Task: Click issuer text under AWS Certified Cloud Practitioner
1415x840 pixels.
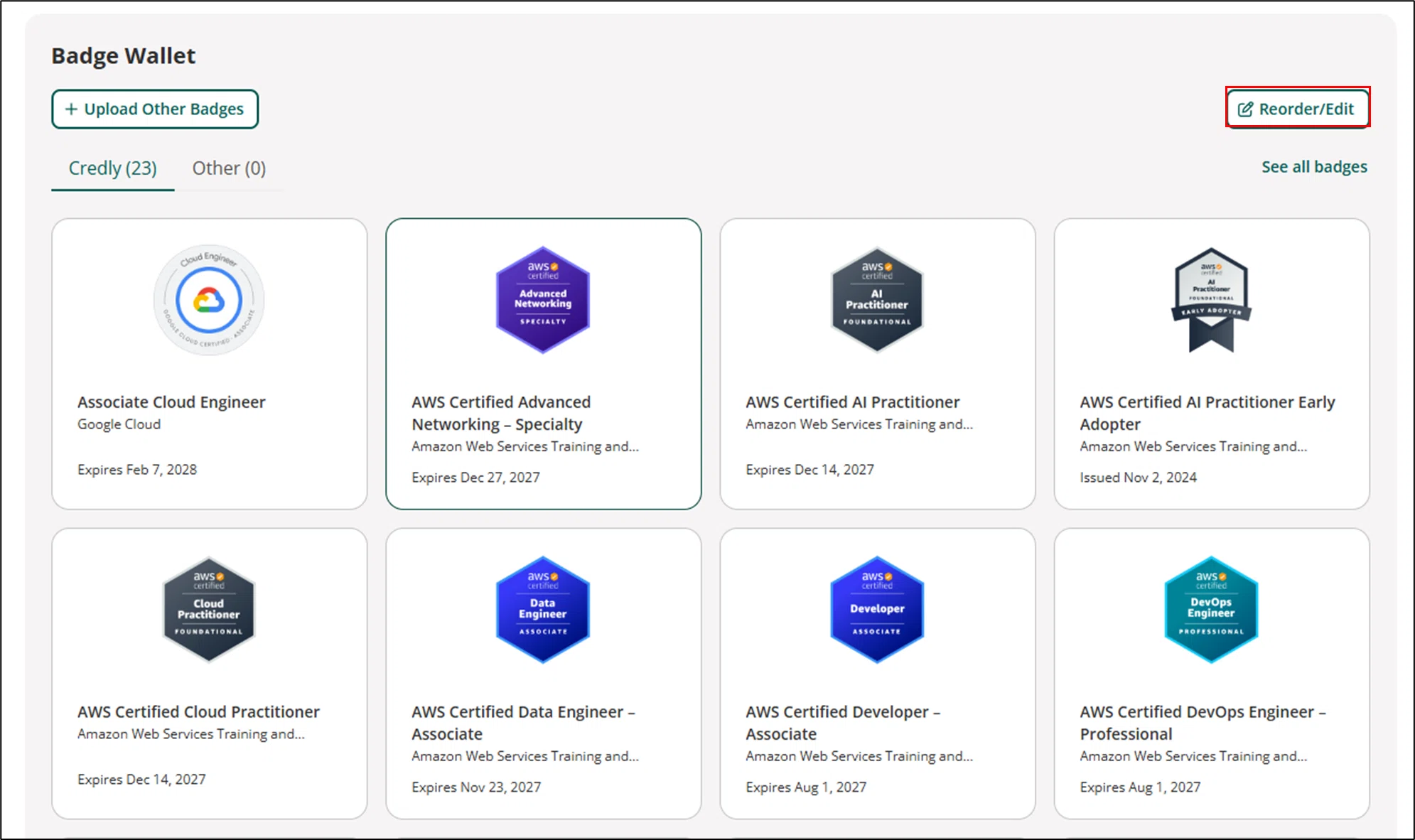Action: (x=191, y=734)
